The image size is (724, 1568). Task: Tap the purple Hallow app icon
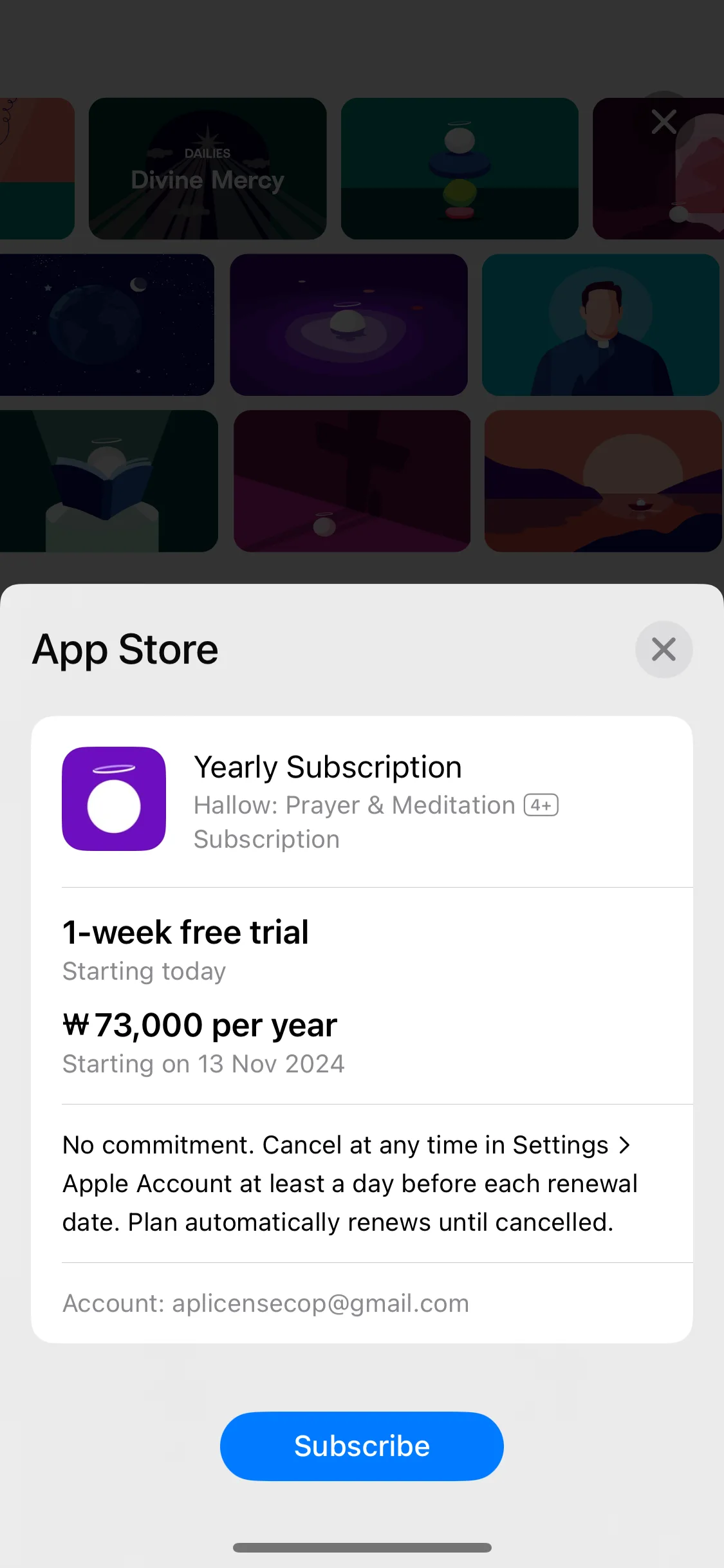pos(114,798)
